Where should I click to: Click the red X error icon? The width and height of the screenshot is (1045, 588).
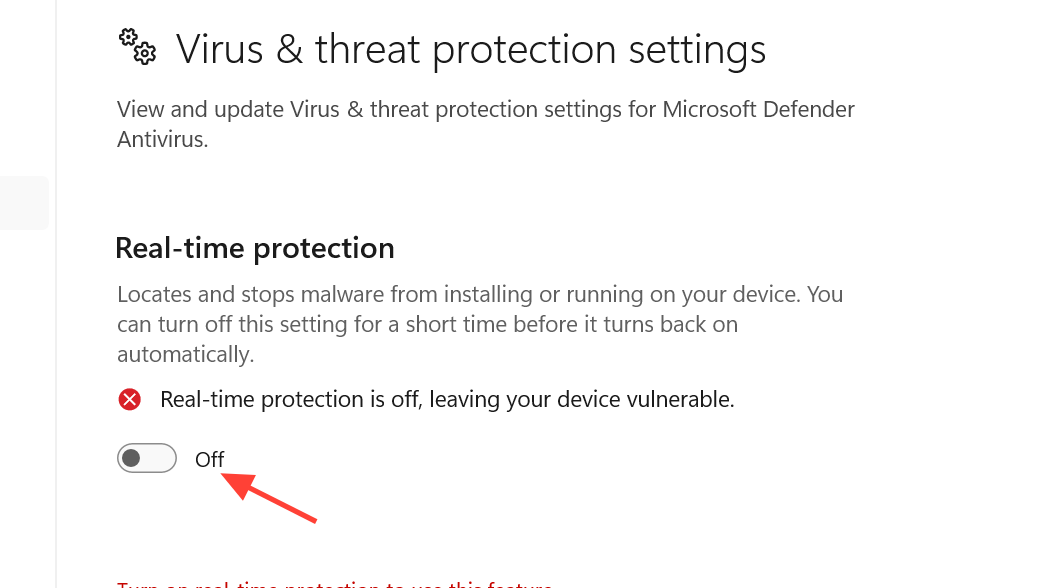coord(129,400)
